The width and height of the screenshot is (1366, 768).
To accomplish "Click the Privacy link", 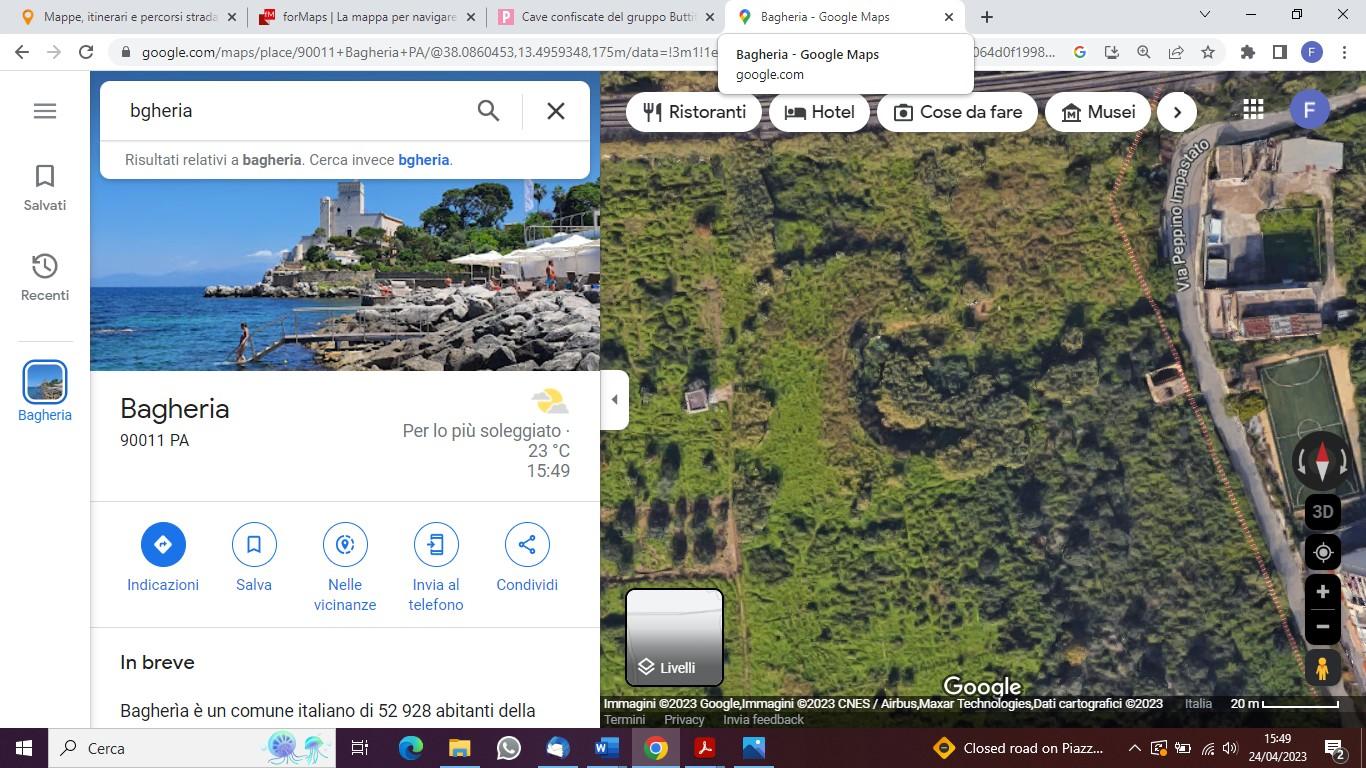I will 684,719.
